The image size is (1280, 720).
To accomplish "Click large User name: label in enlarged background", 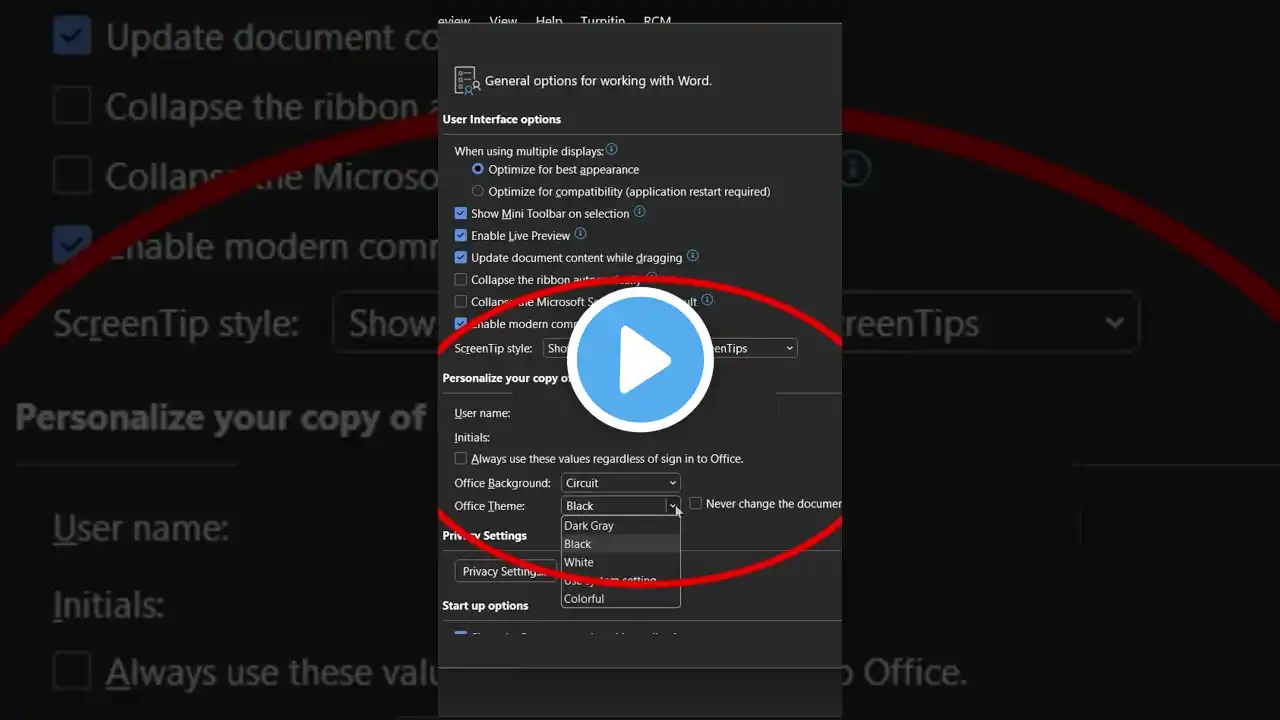I will 141,528.
